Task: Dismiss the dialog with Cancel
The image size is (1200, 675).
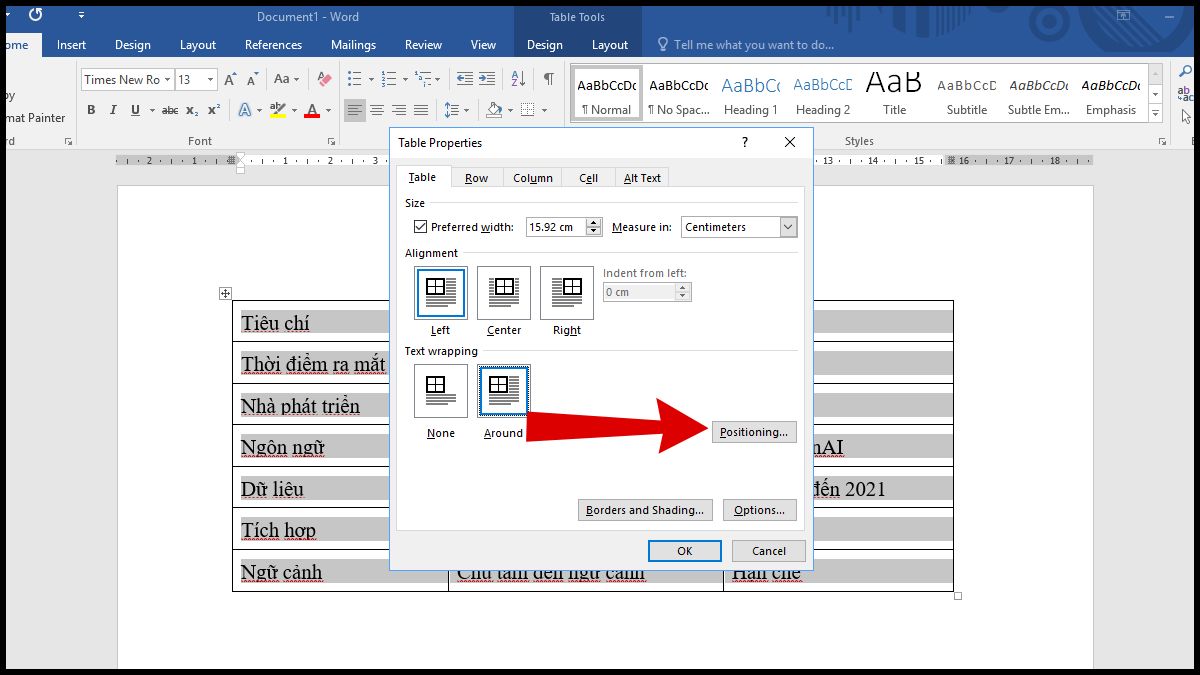Action: click(769, 551)
